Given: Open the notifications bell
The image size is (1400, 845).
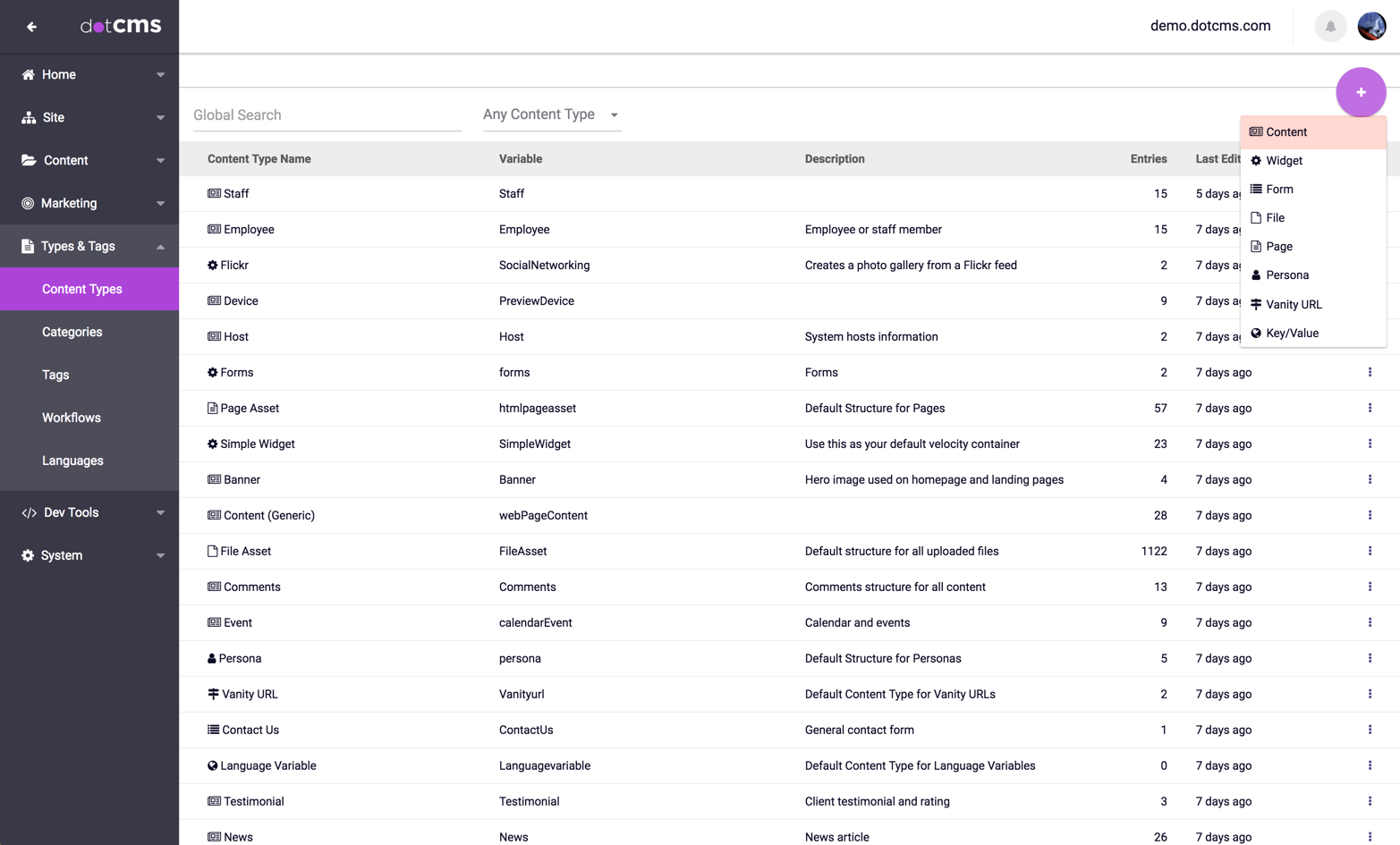Looking at the screenshot, I should 1330,27.
